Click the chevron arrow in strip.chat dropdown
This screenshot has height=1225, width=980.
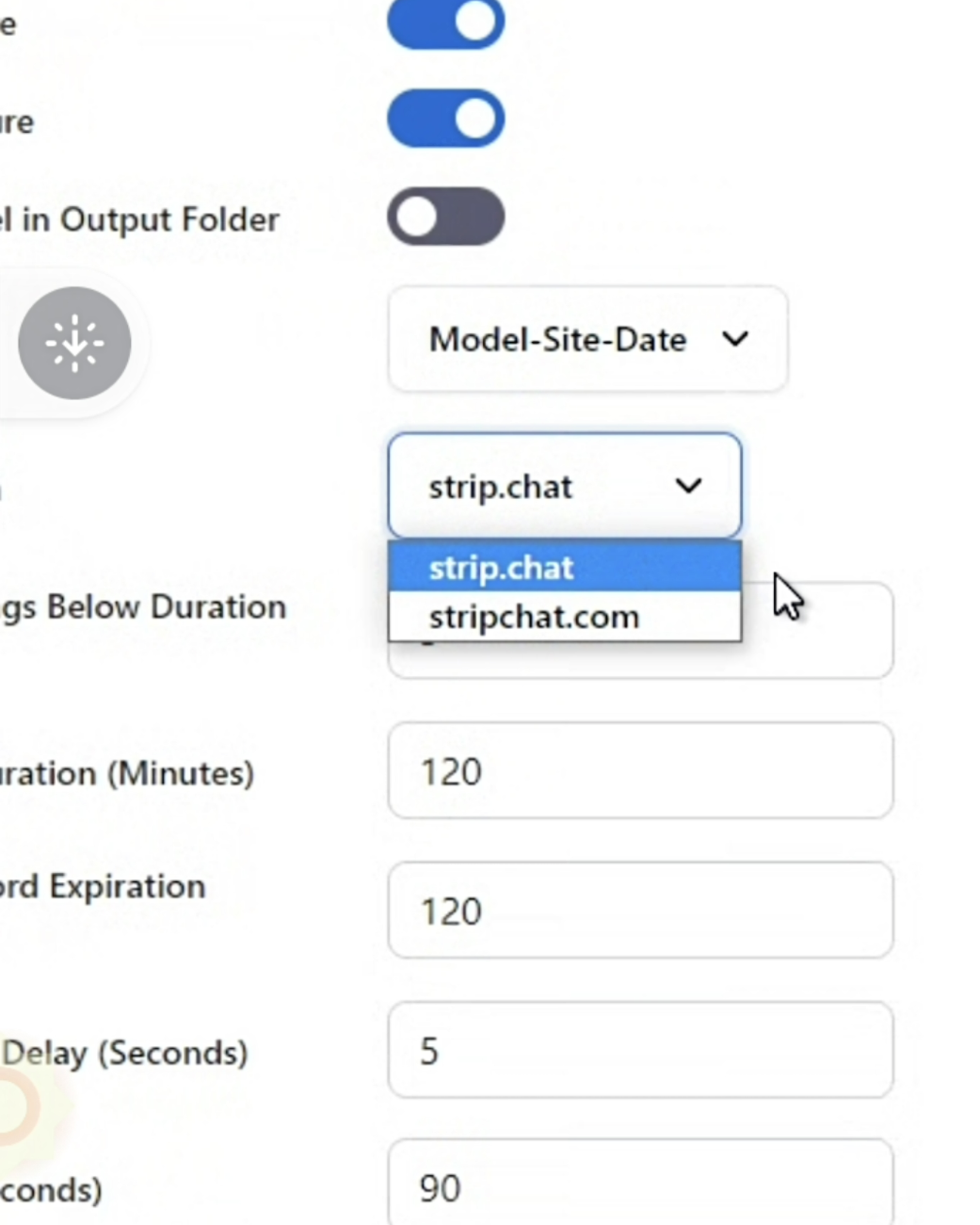(689, 486)
